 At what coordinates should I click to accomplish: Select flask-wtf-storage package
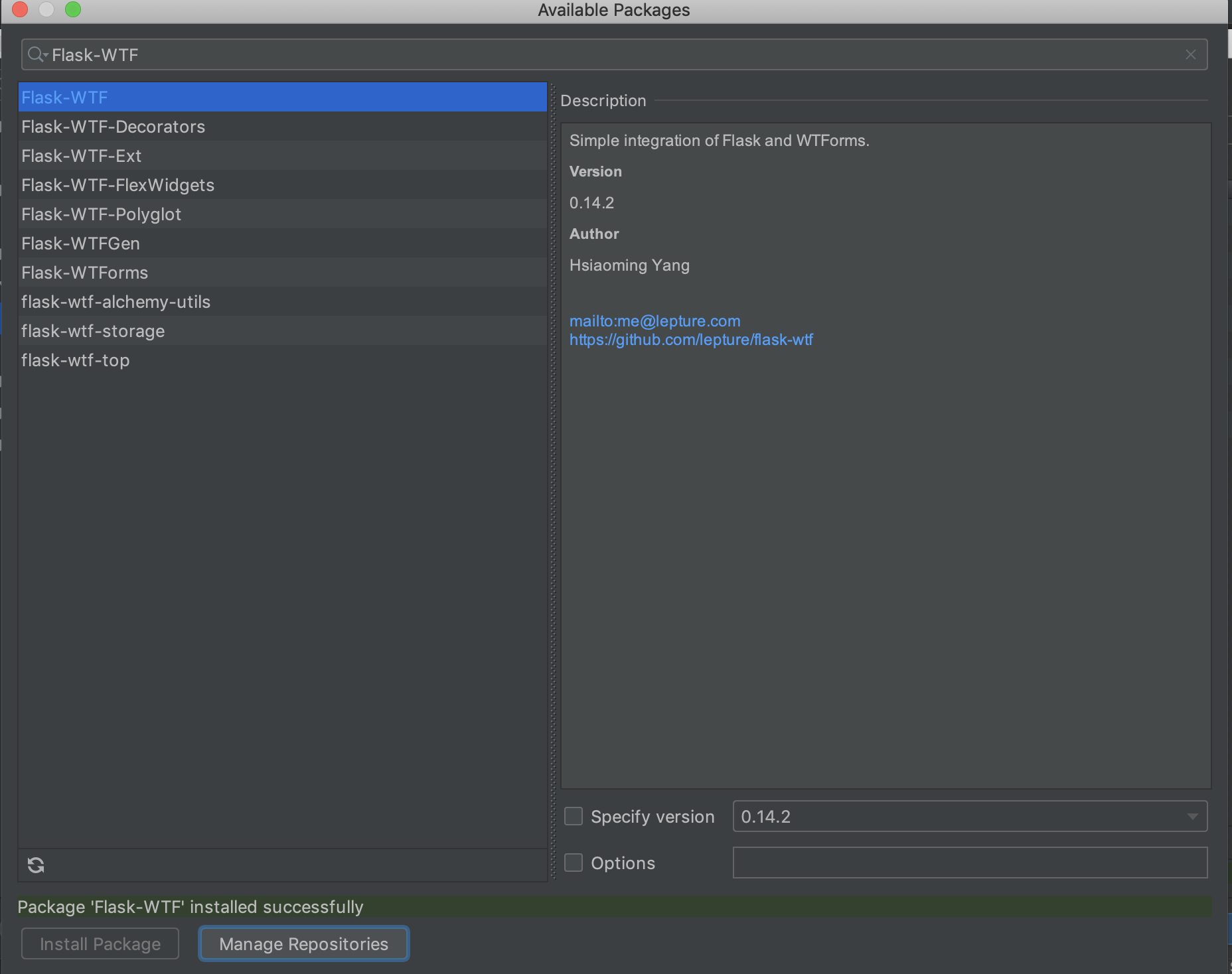click(x=283, y=331)
